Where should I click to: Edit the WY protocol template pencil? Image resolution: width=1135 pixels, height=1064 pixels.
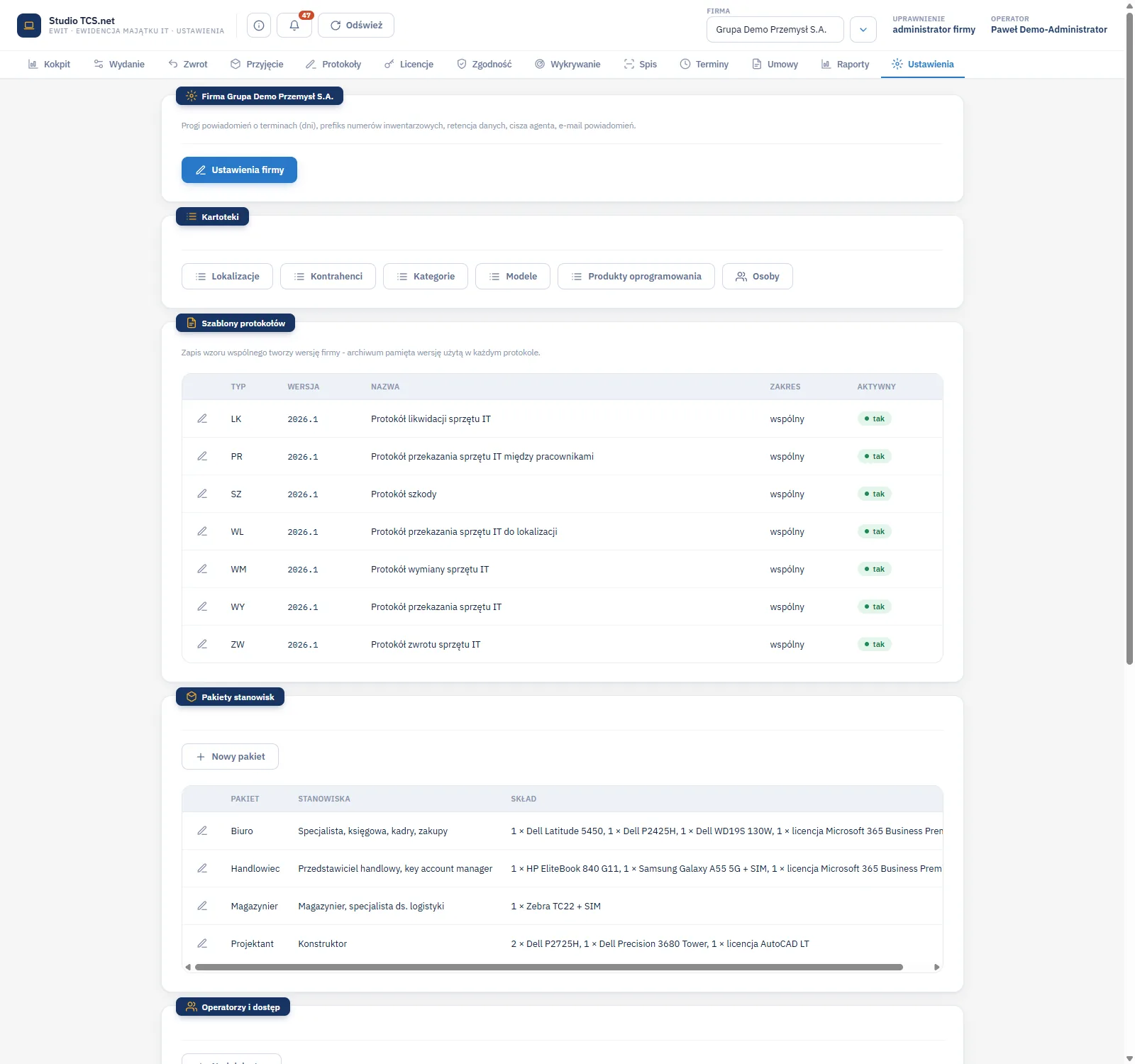(202, 606)
